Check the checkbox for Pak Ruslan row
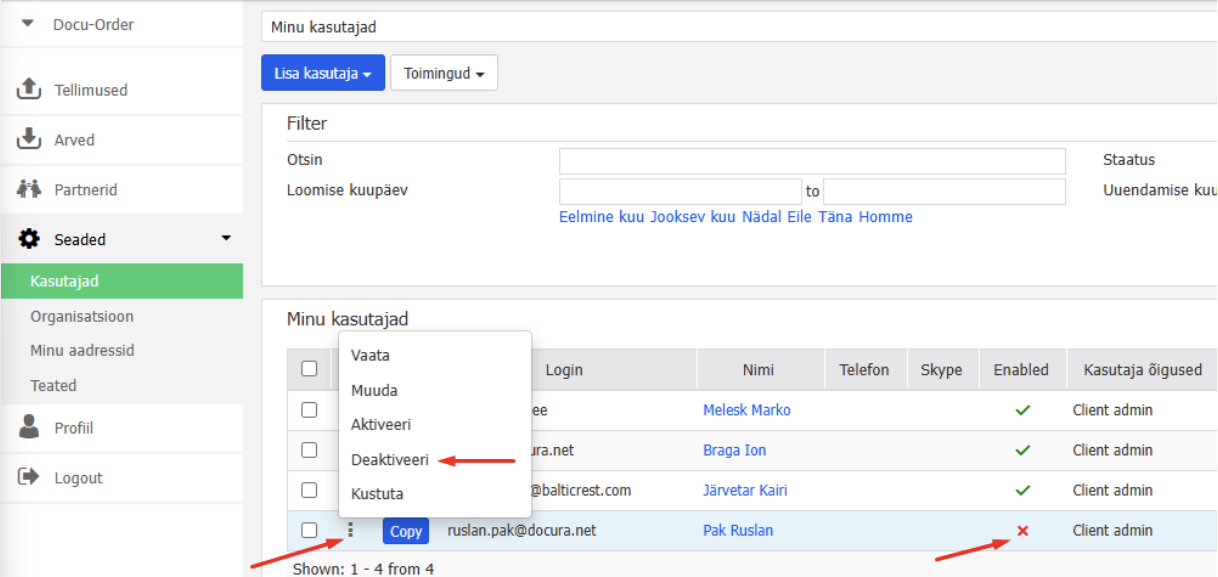This screenshot has height=577, width=1218. coord(309,530)
